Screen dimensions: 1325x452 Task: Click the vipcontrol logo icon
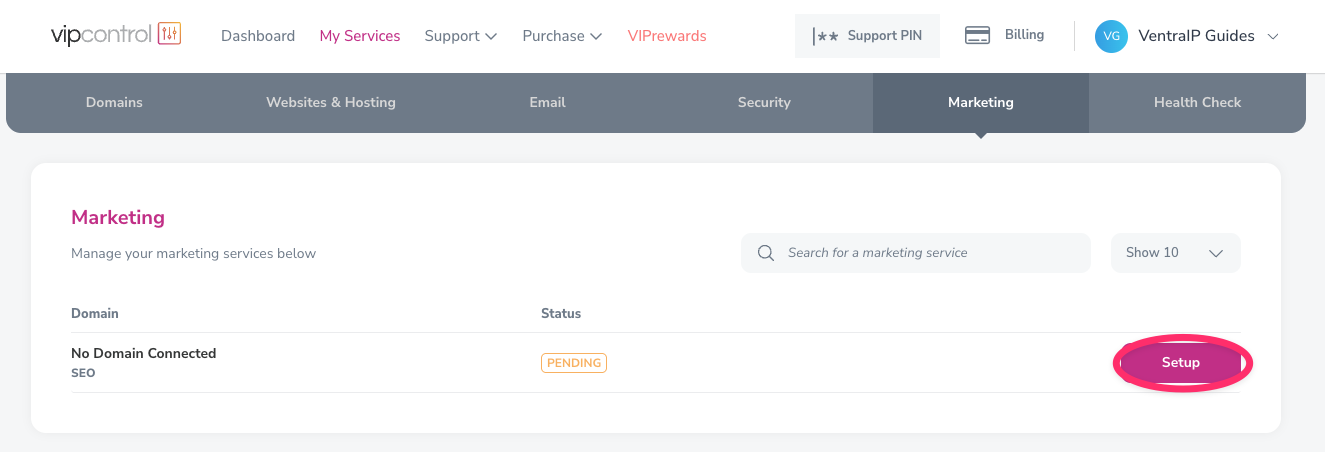point(169,35)
